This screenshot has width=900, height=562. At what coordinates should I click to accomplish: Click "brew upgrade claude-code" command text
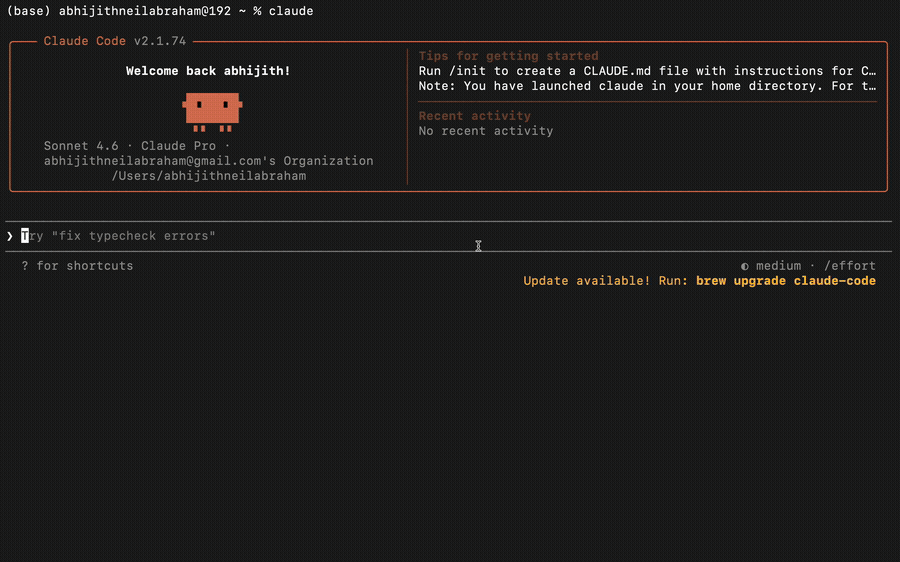click(786, 281)
